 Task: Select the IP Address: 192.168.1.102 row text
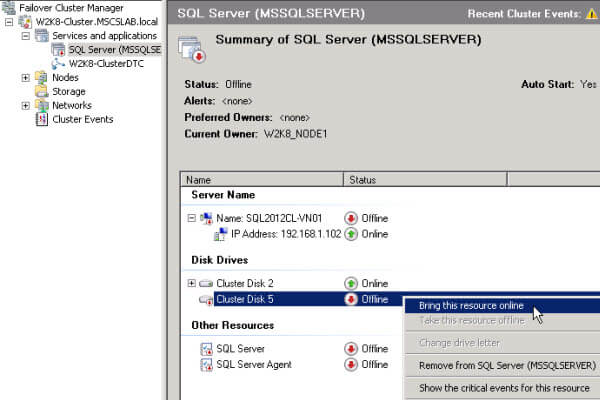(x=286, y=234)
